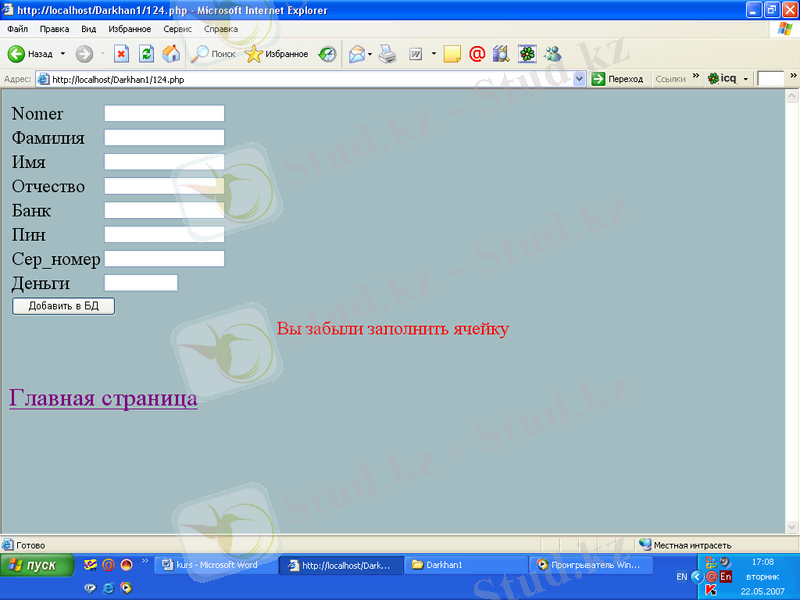
Task: Open the address bar dropdown arrow
Action: pyautogui.click(x=579, y=79)
